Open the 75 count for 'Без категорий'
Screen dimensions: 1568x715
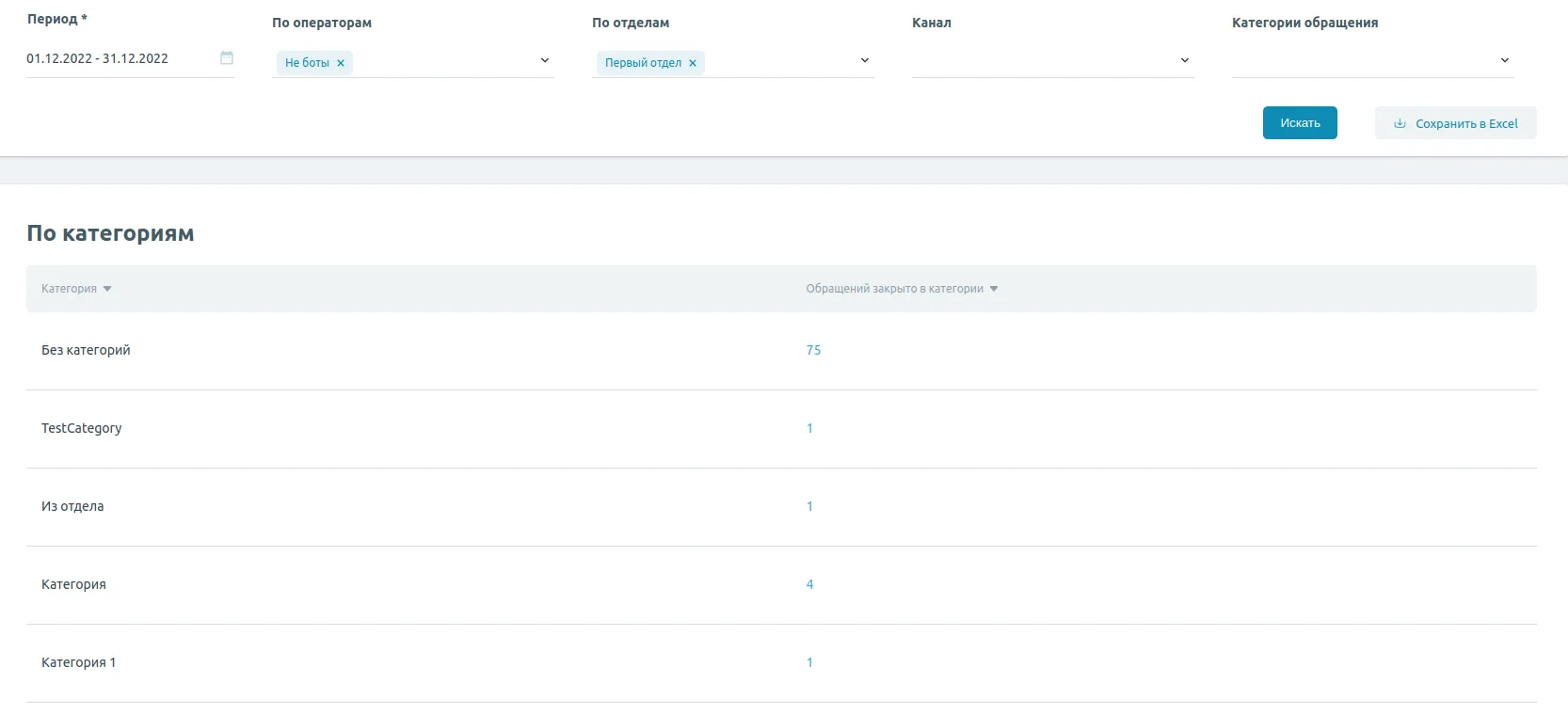click(813, 350)
